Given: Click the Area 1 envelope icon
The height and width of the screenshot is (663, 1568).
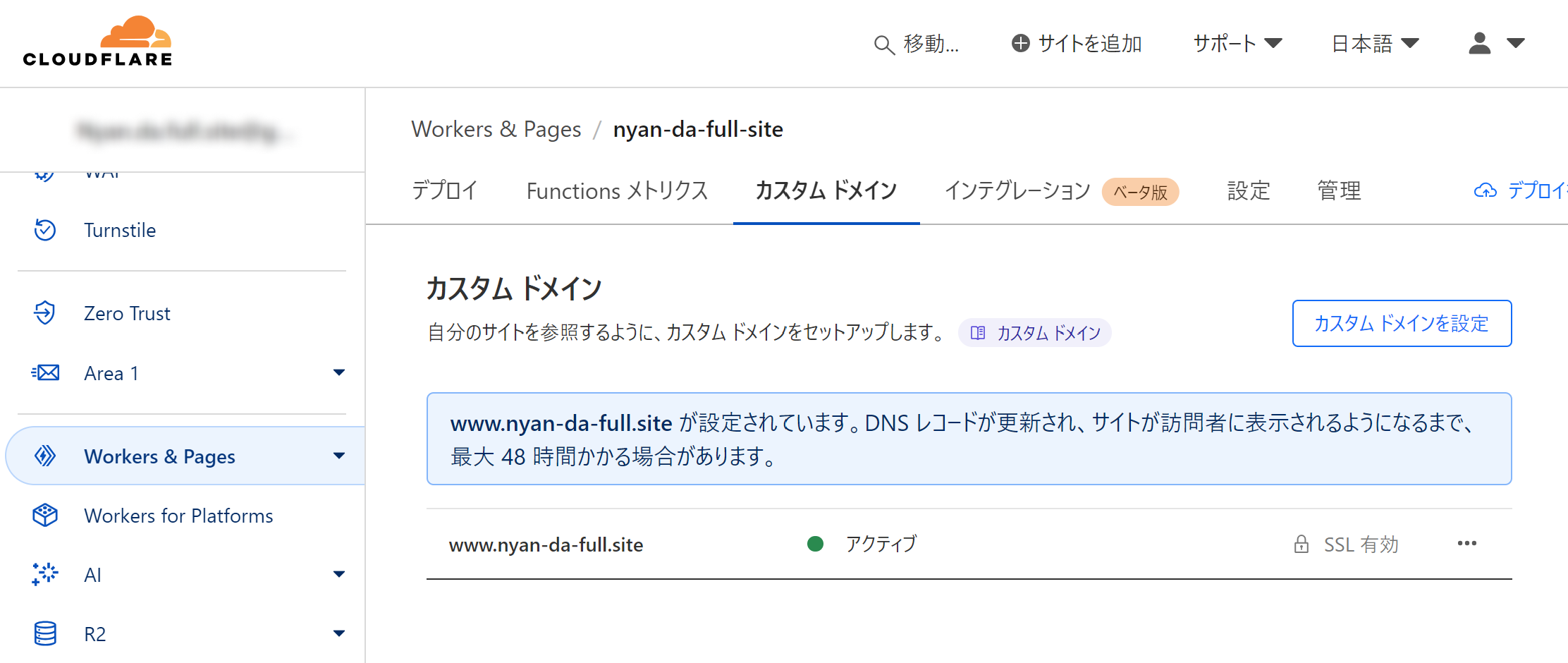Looking at the screenshot, I should click(x=45, y=372).
